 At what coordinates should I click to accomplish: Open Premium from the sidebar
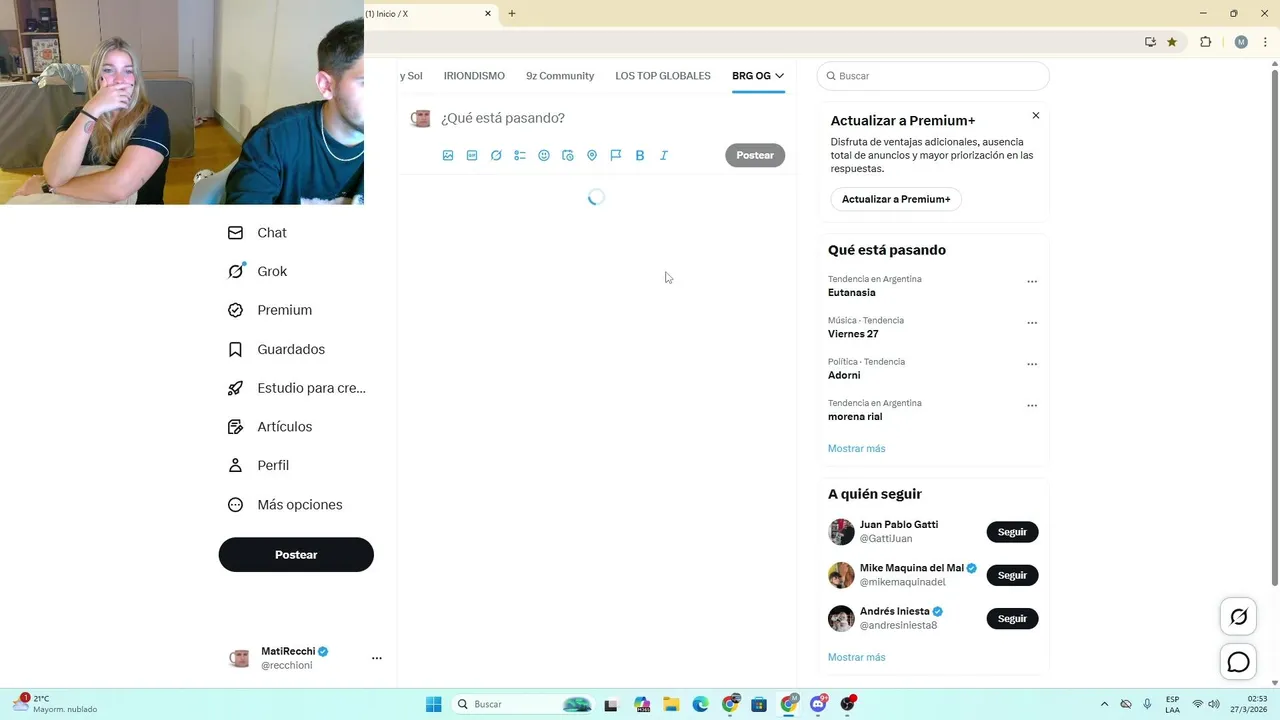270,310
